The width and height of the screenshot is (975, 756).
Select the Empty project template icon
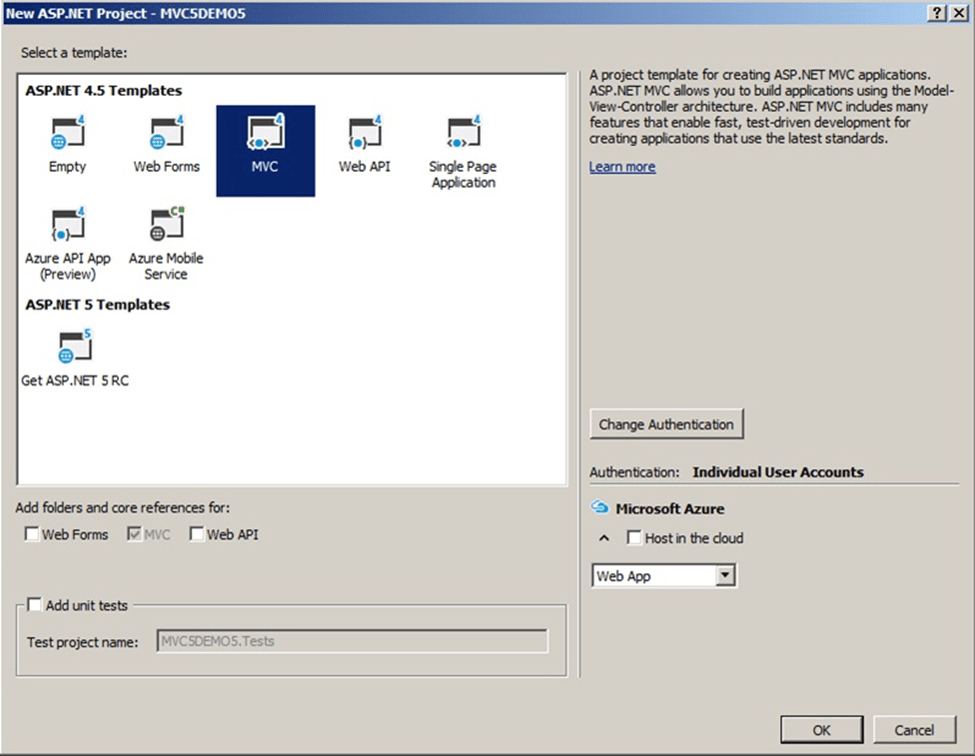point(67,134)
